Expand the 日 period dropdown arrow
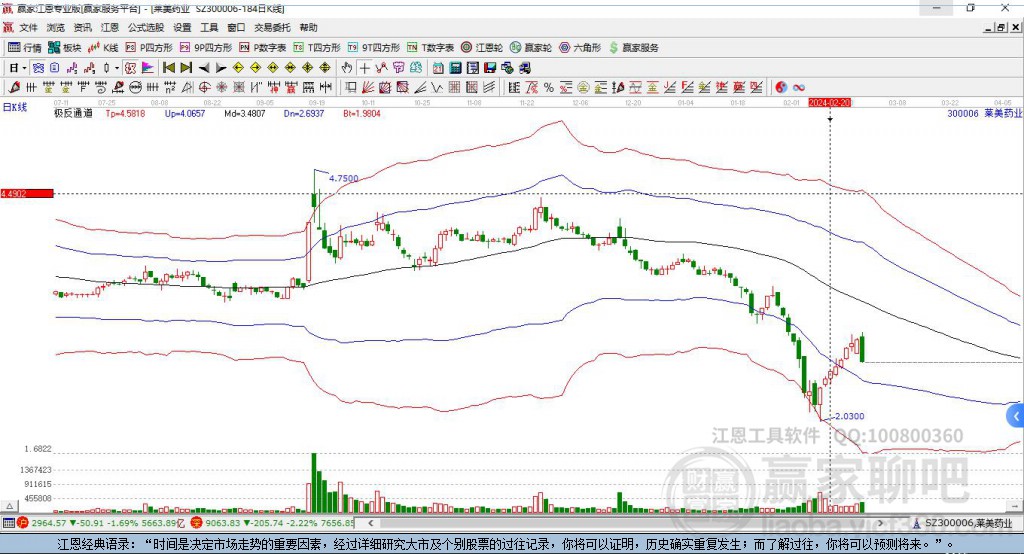This screenshot has width=1024, height=554. tap(24, 68)
